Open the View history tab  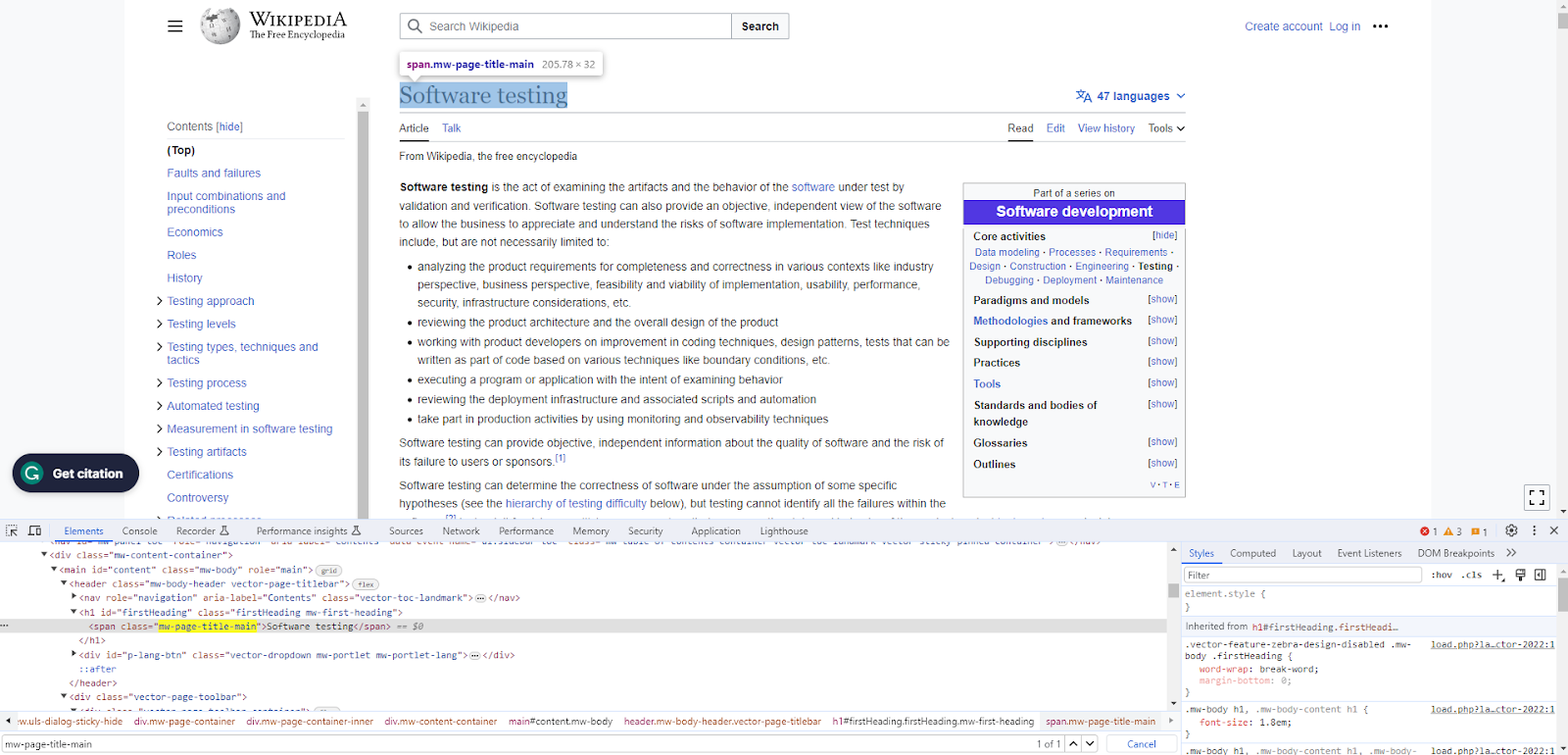1106,128
